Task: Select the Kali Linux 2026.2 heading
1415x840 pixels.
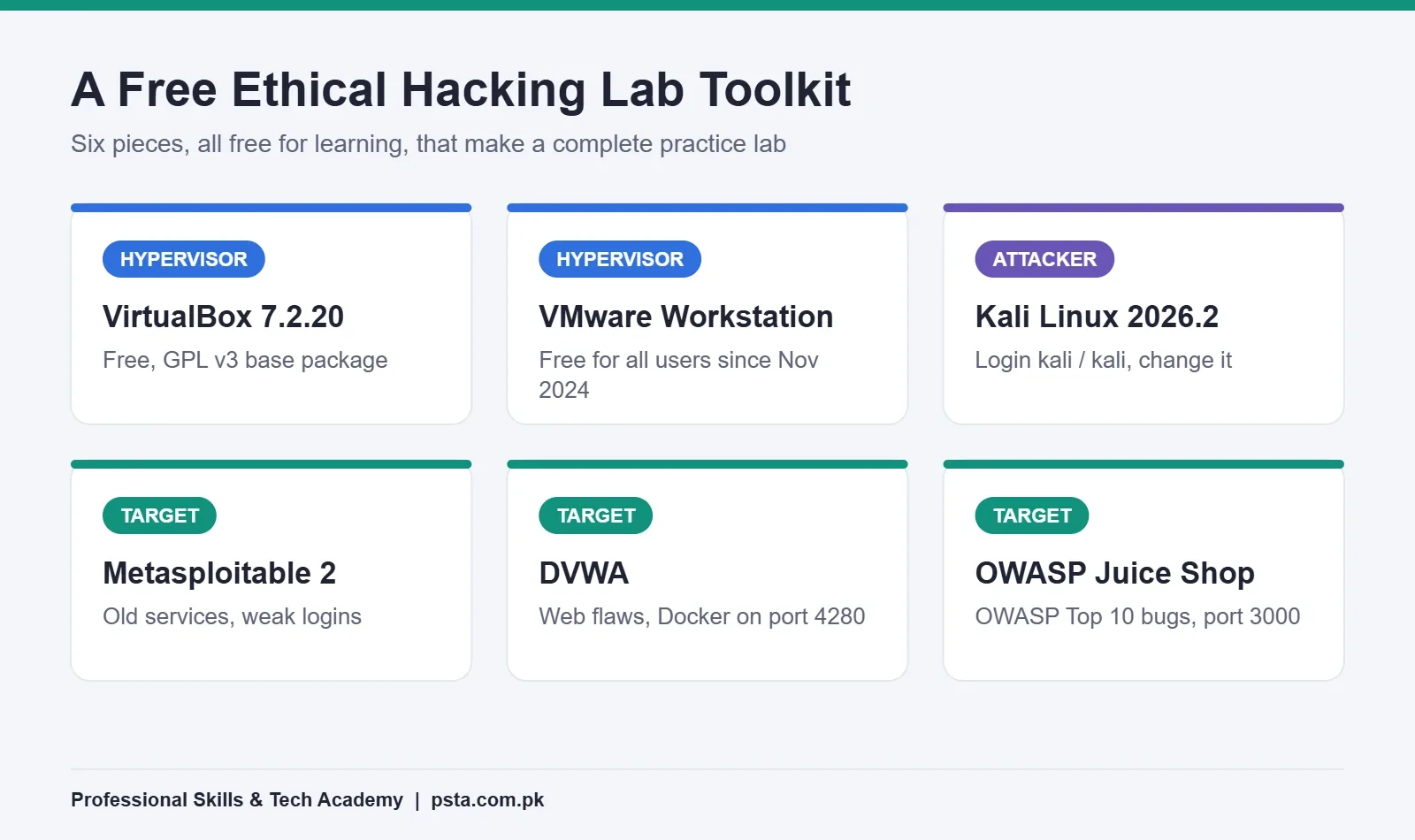Action: 1097,317
